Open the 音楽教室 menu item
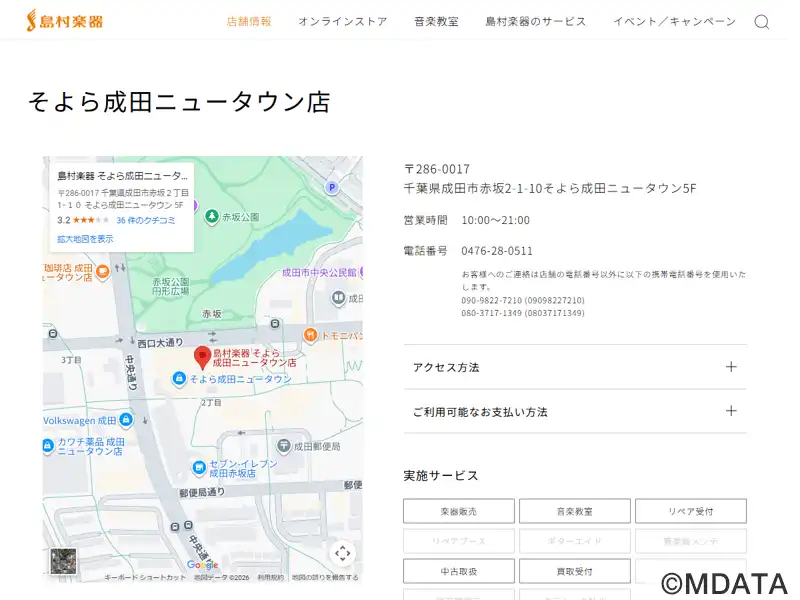 coord(436,21)
